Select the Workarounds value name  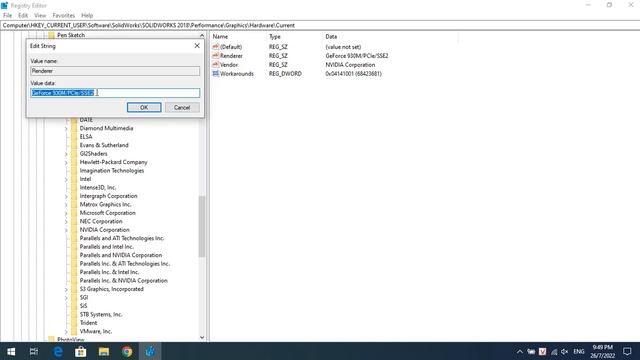pos(237,74)
